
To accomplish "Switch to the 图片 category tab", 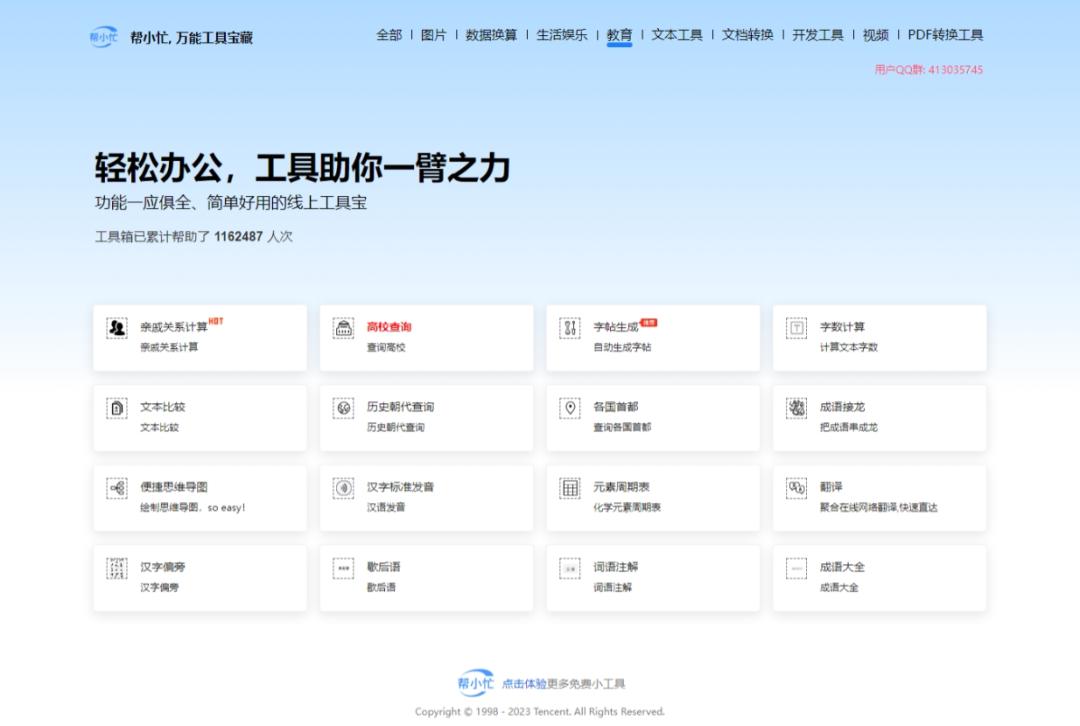I will 436,34.
